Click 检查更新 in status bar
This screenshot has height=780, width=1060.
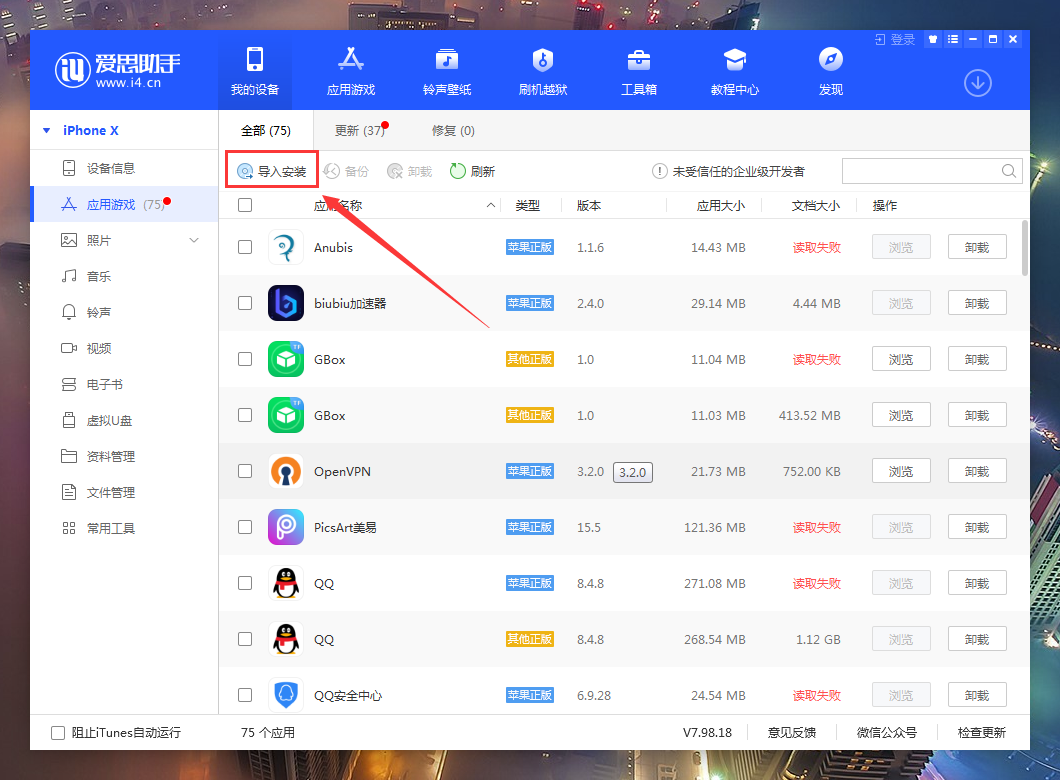[x=982, y=733]
